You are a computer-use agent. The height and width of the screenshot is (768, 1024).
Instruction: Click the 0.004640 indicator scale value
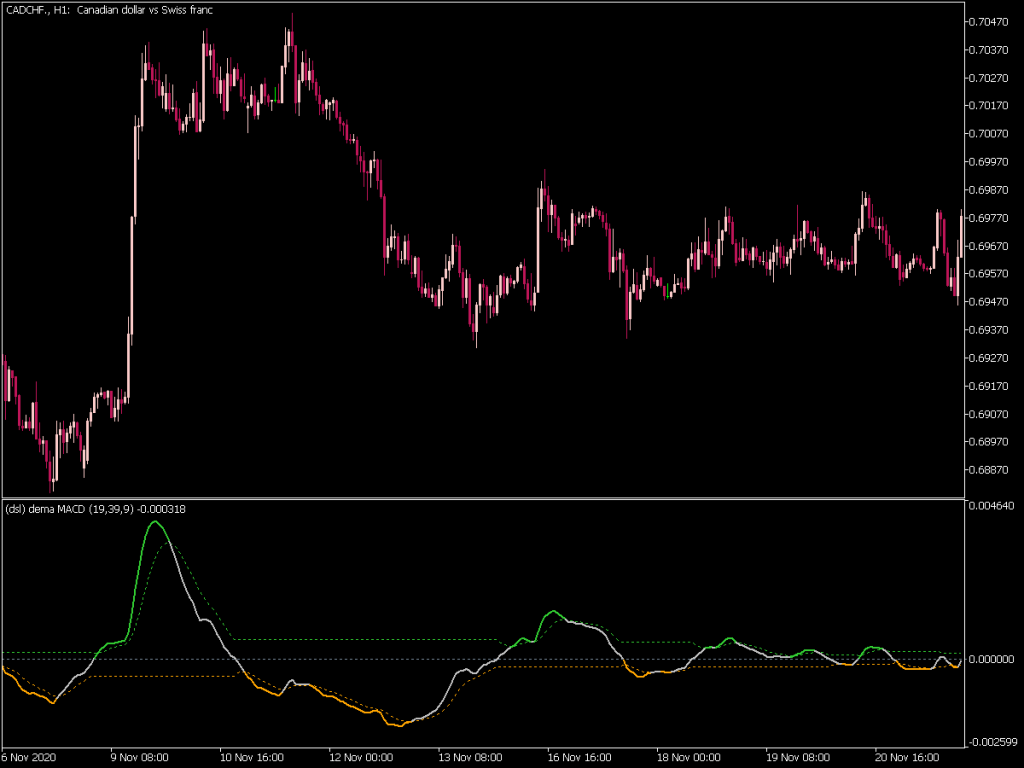pos(992,507)
